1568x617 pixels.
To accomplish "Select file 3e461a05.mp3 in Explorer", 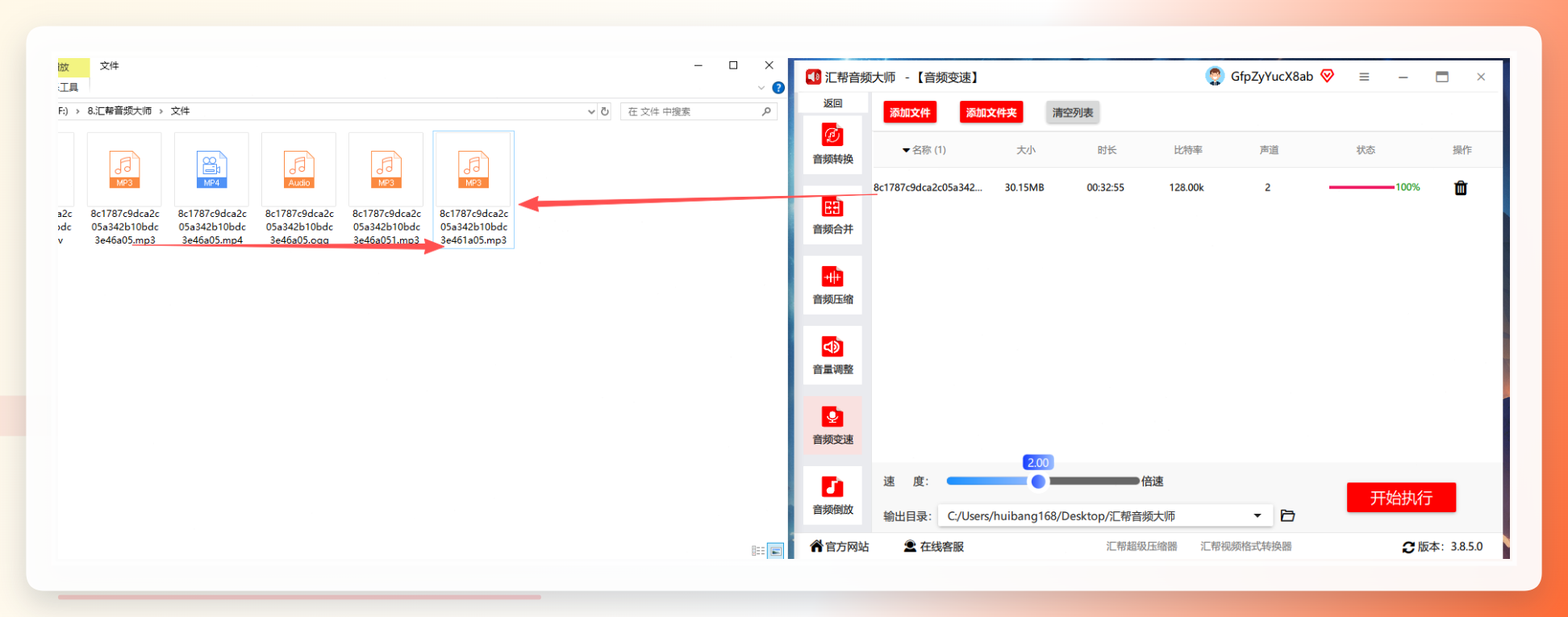I will (x=473, y=190).
